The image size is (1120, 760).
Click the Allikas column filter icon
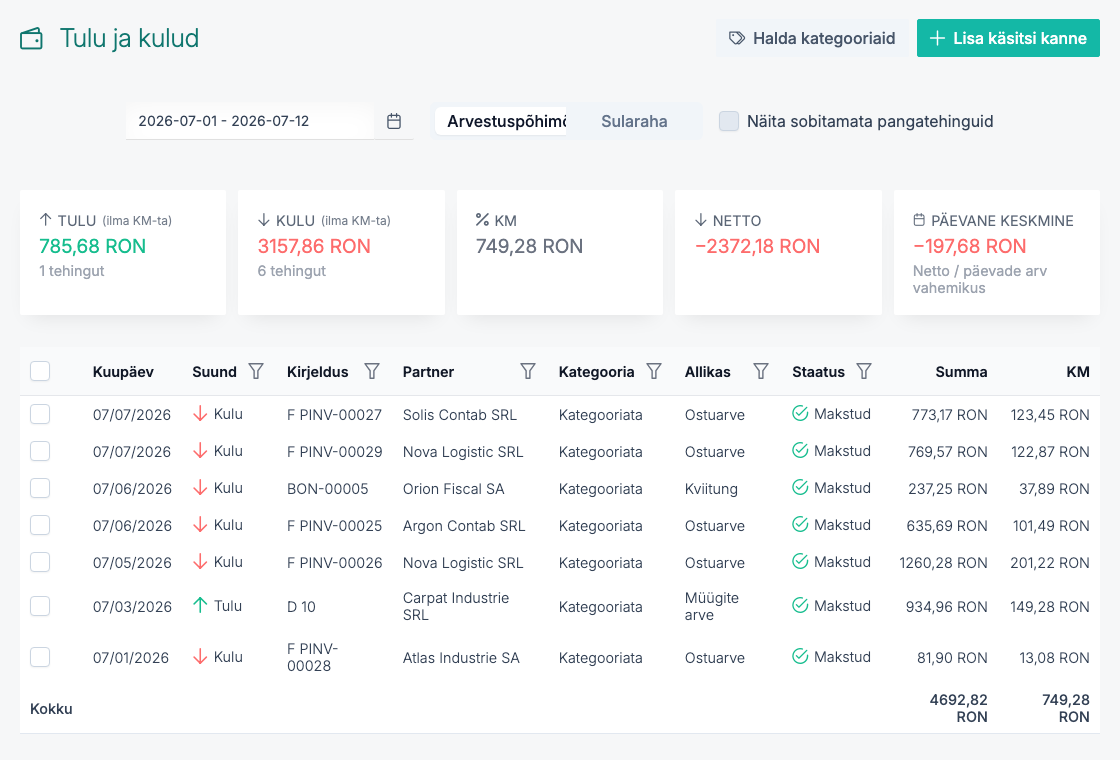(761, 371)
